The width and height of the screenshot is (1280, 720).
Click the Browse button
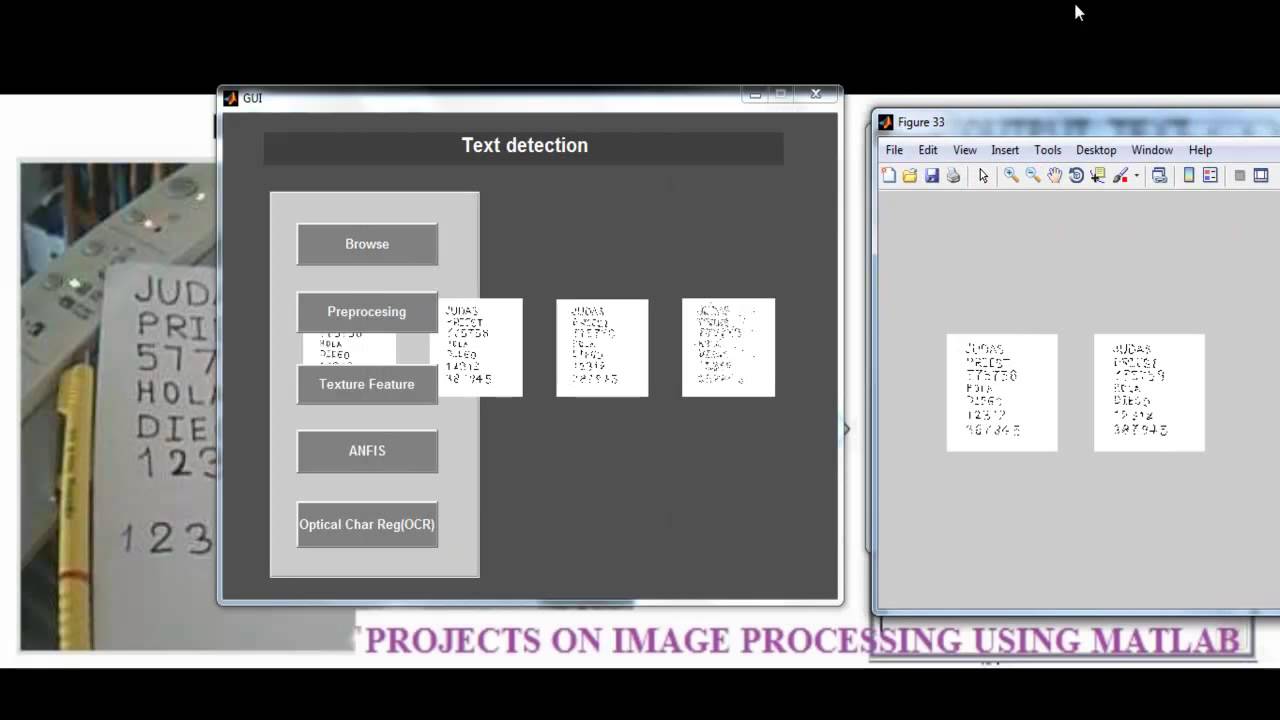367,244
